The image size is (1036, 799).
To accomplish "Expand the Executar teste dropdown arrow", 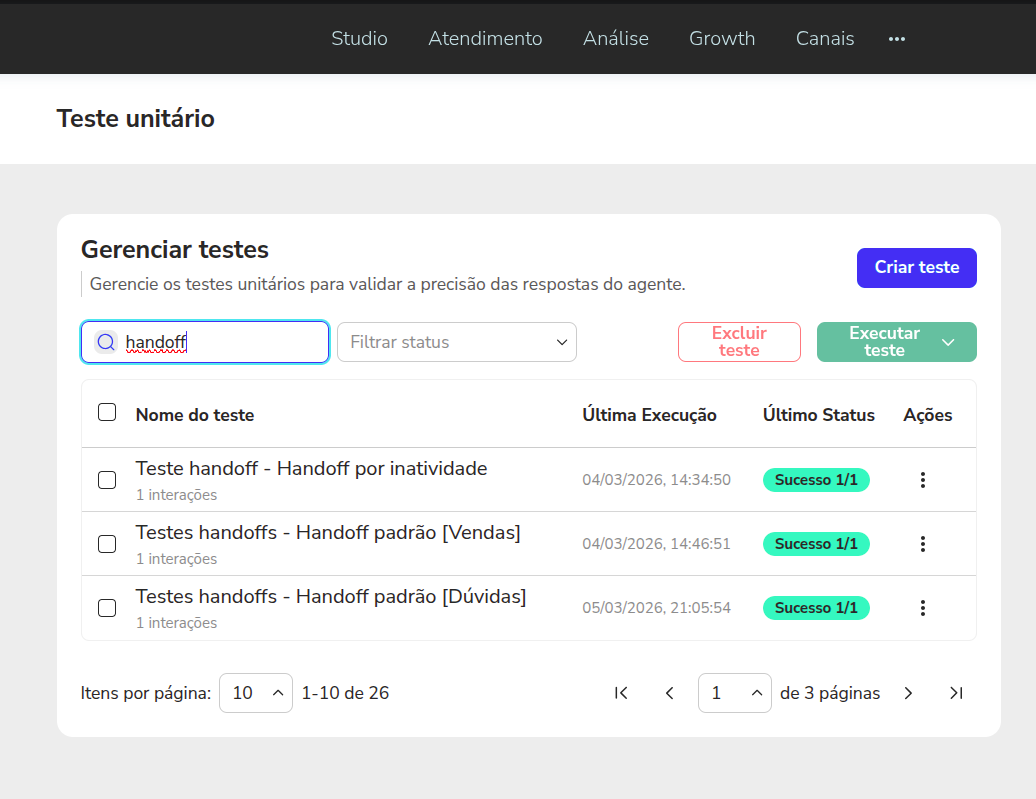I will pos(948,342).
